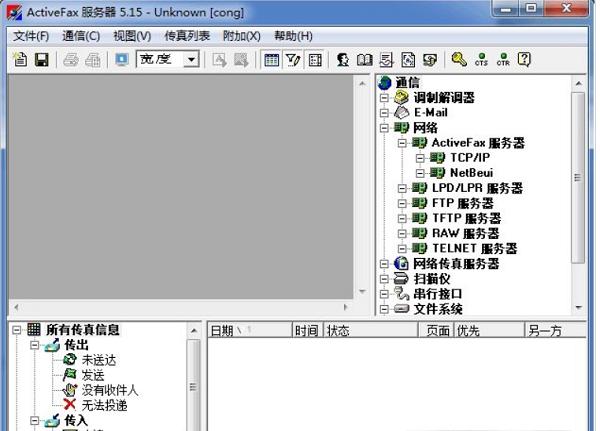Viewport: 600px width, 431px height.
Task: Select the 扫描仪 scanner icon
Action: (x=401, y=278)
